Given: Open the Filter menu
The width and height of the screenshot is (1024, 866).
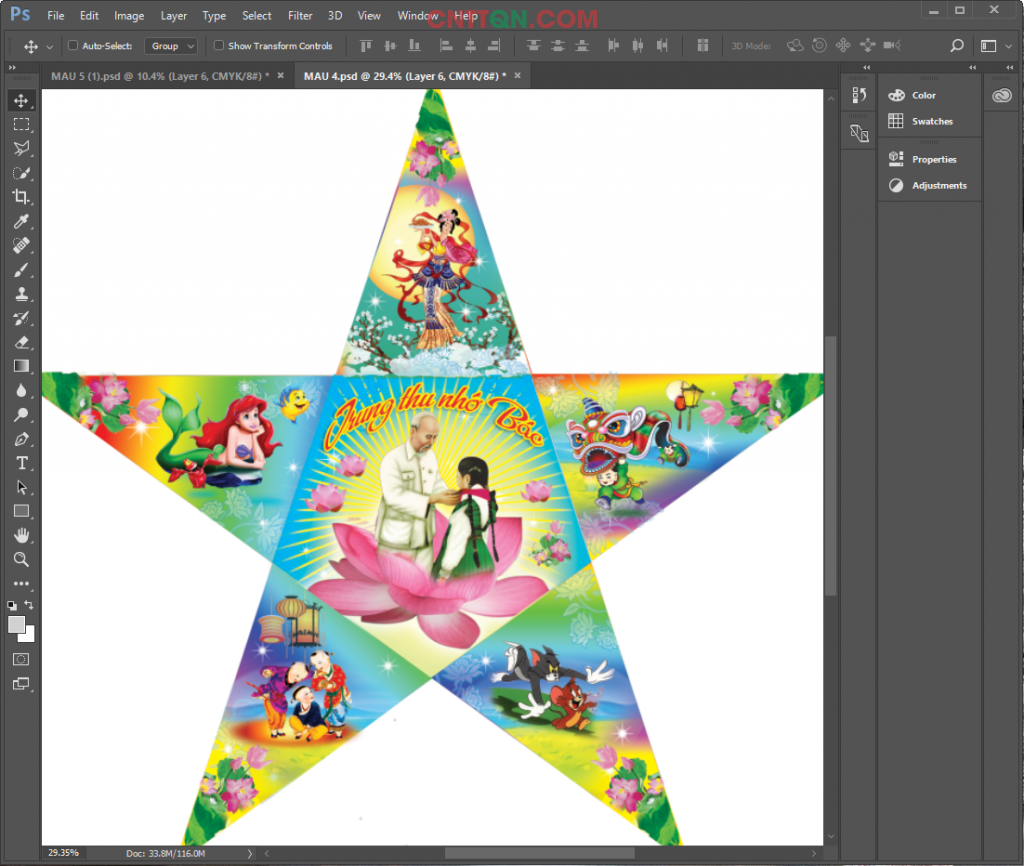Looking at the screenshot, I should click(300, 16).
